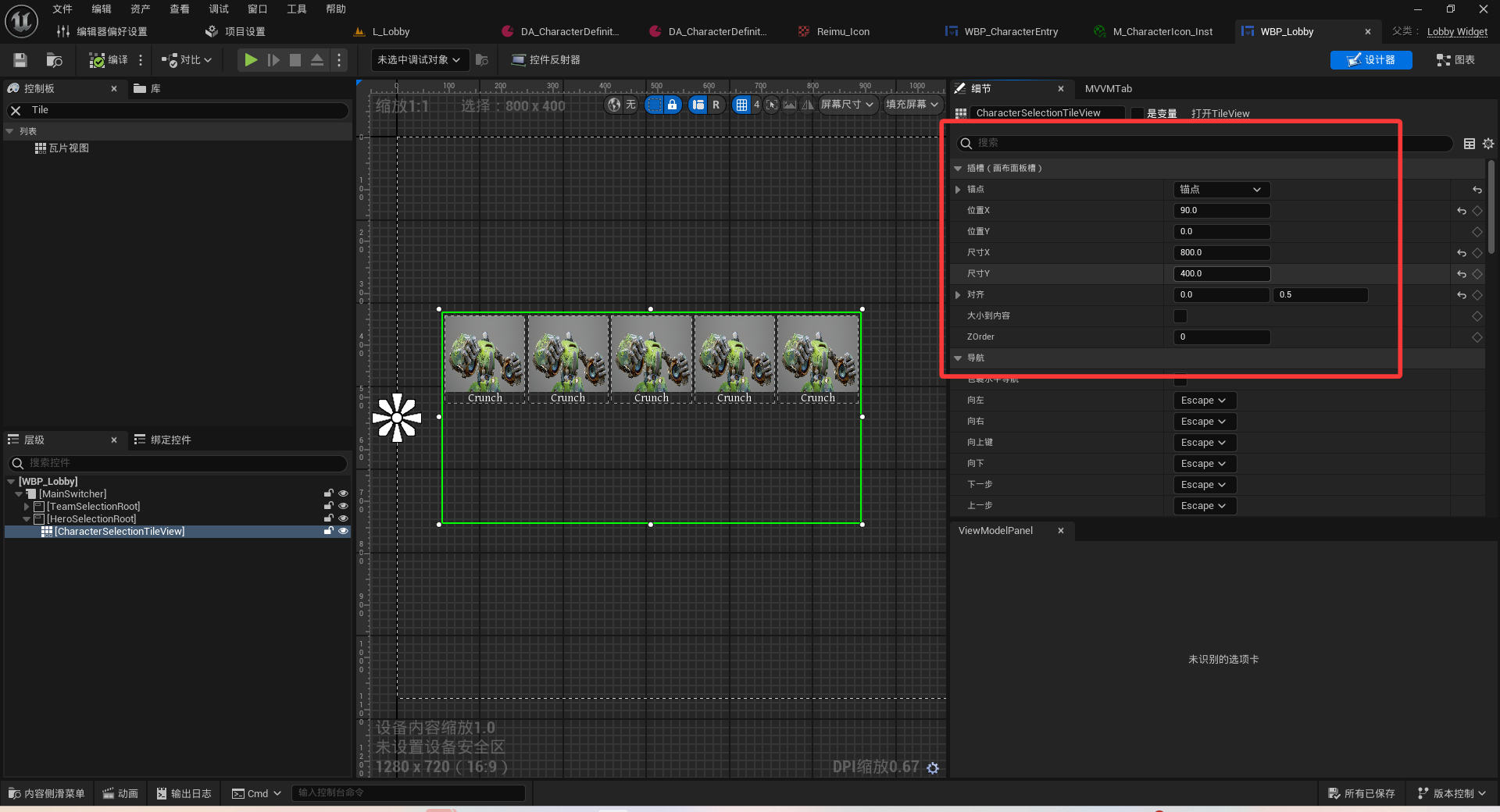Open the 调试 menu
This screenshot has height=812, width=1500.
(219, 9)
